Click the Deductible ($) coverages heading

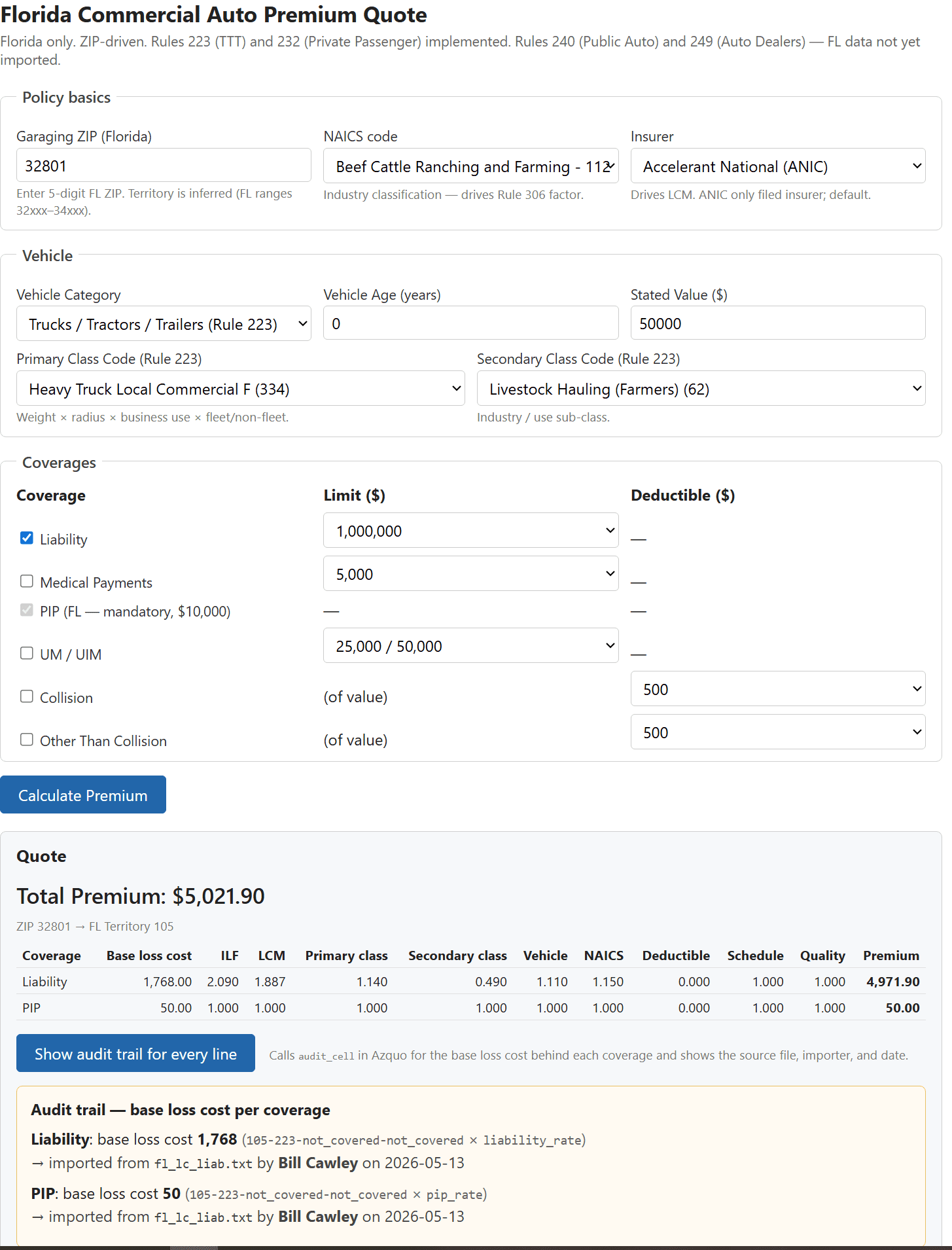pyautogui.click(x=683, y=495)
